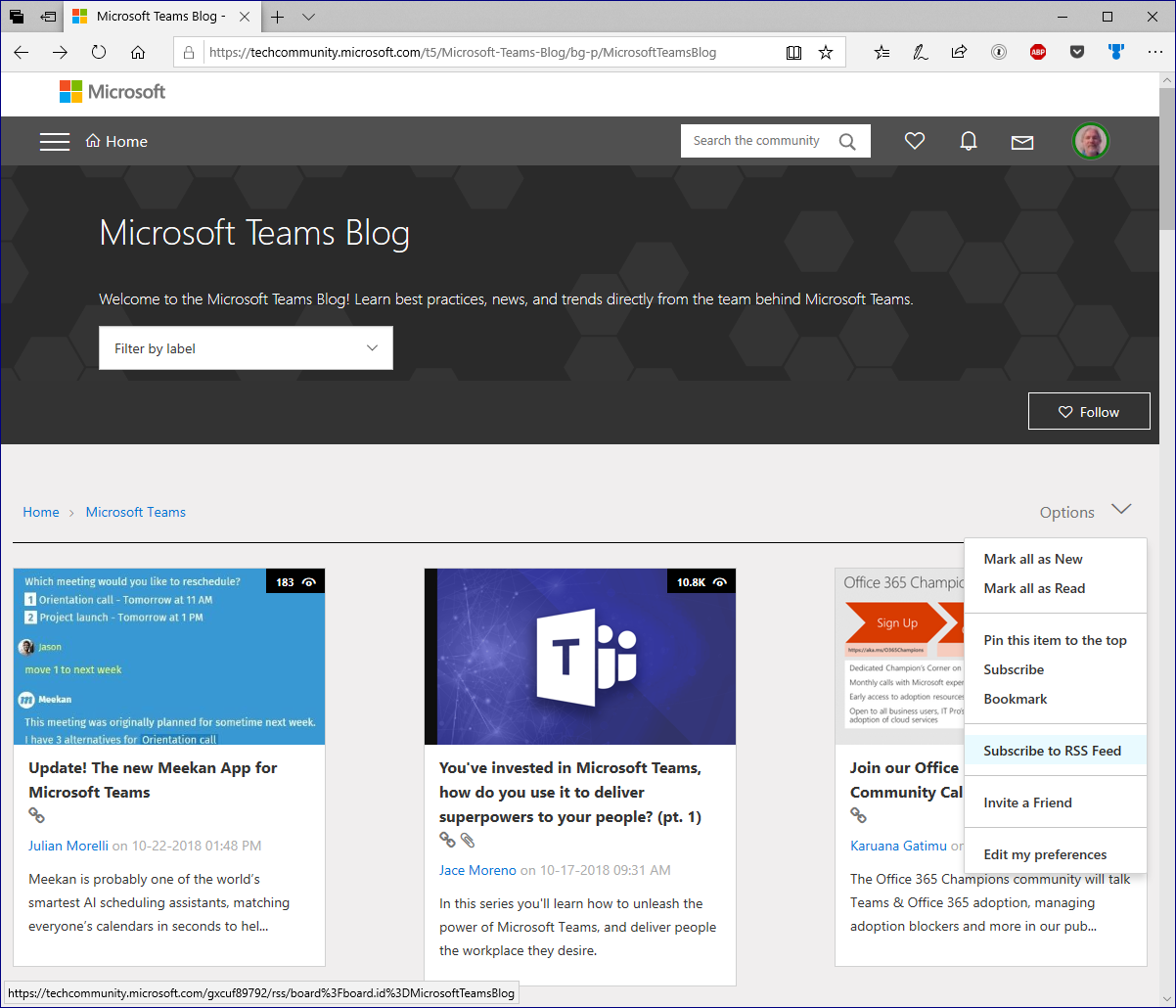
Task: Save the page with the Pocket icon
Action: click(x=1077, y=51)
